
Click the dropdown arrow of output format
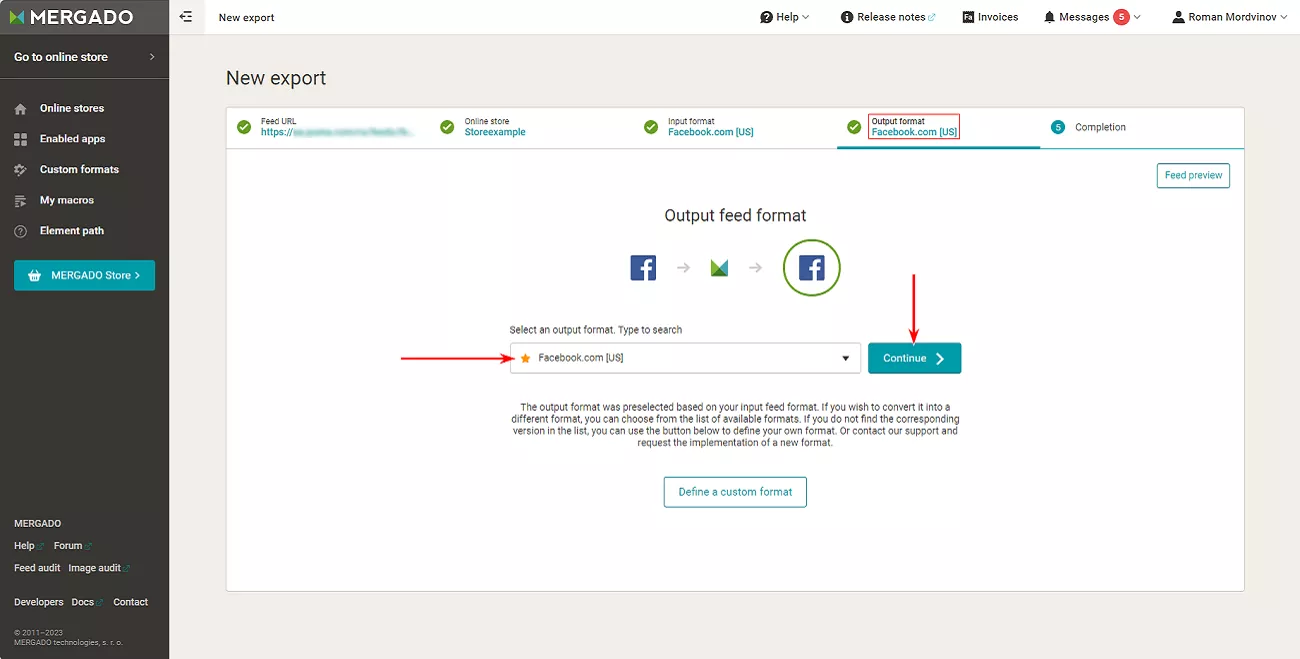click(846, 358)
